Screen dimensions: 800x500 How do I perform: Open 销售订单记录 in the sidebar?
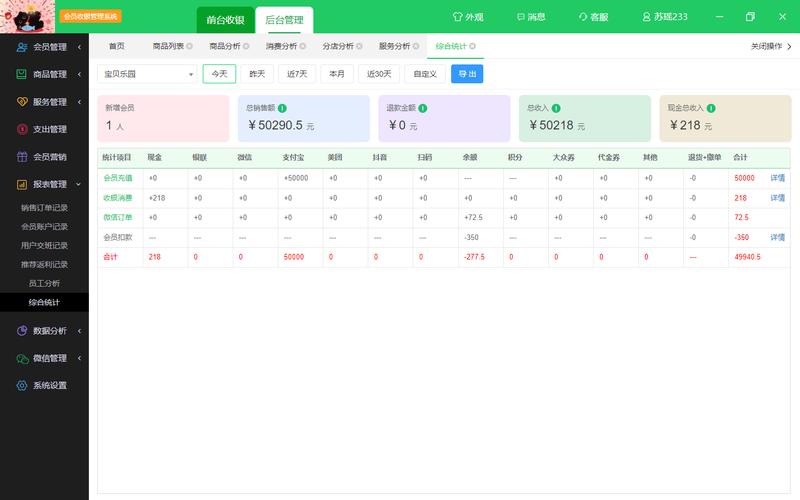pyautogui.click(x=44, y=208)
